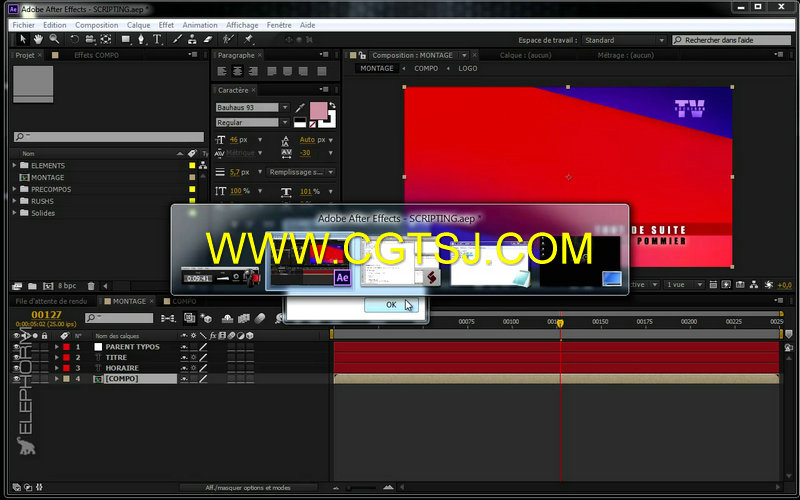Go to LOGO in composition navigator
800x500 pixels.
(468, 68)
